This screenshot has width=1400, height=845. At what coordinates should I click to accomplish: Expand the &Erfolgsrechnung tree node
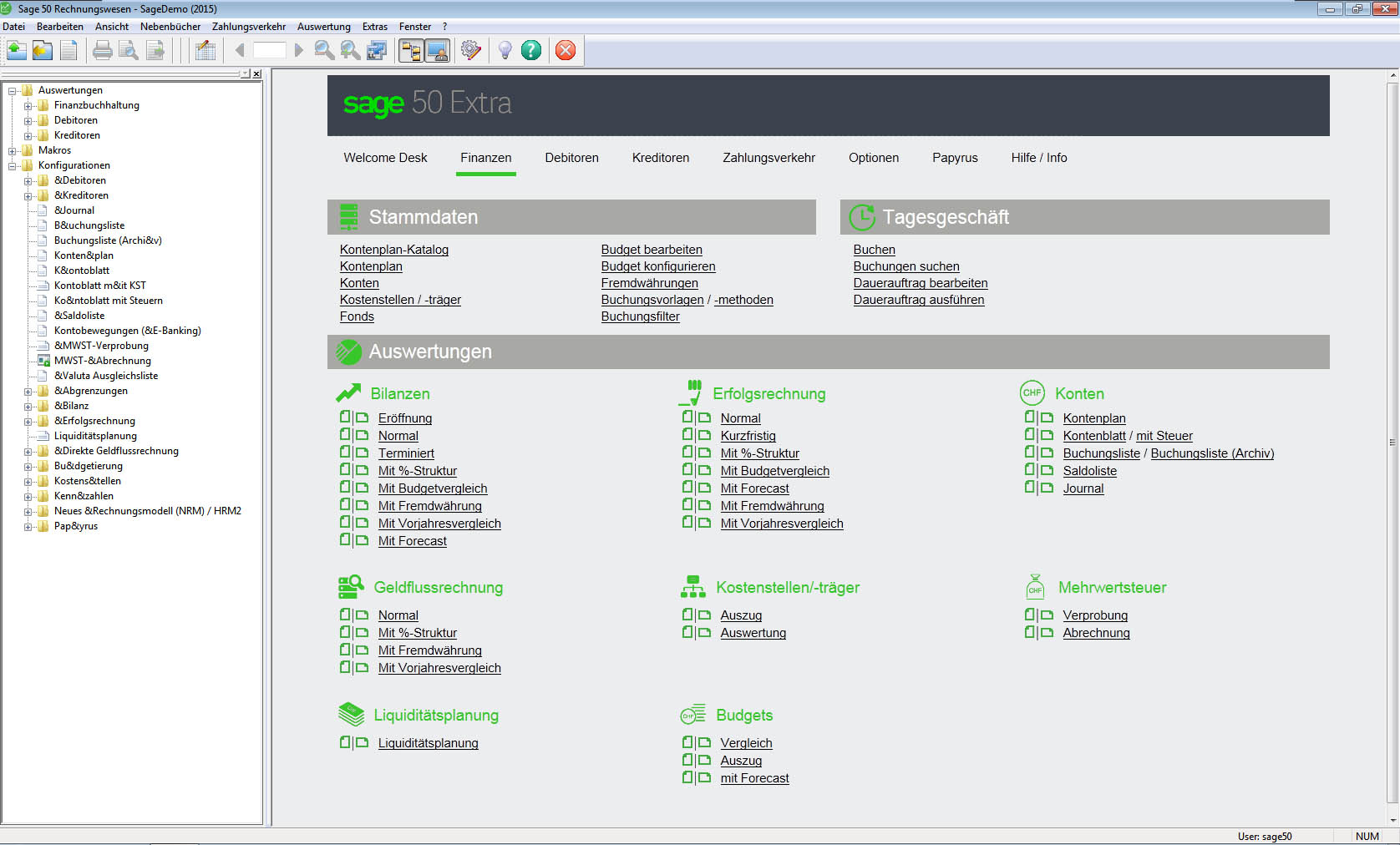pos(28,421)
